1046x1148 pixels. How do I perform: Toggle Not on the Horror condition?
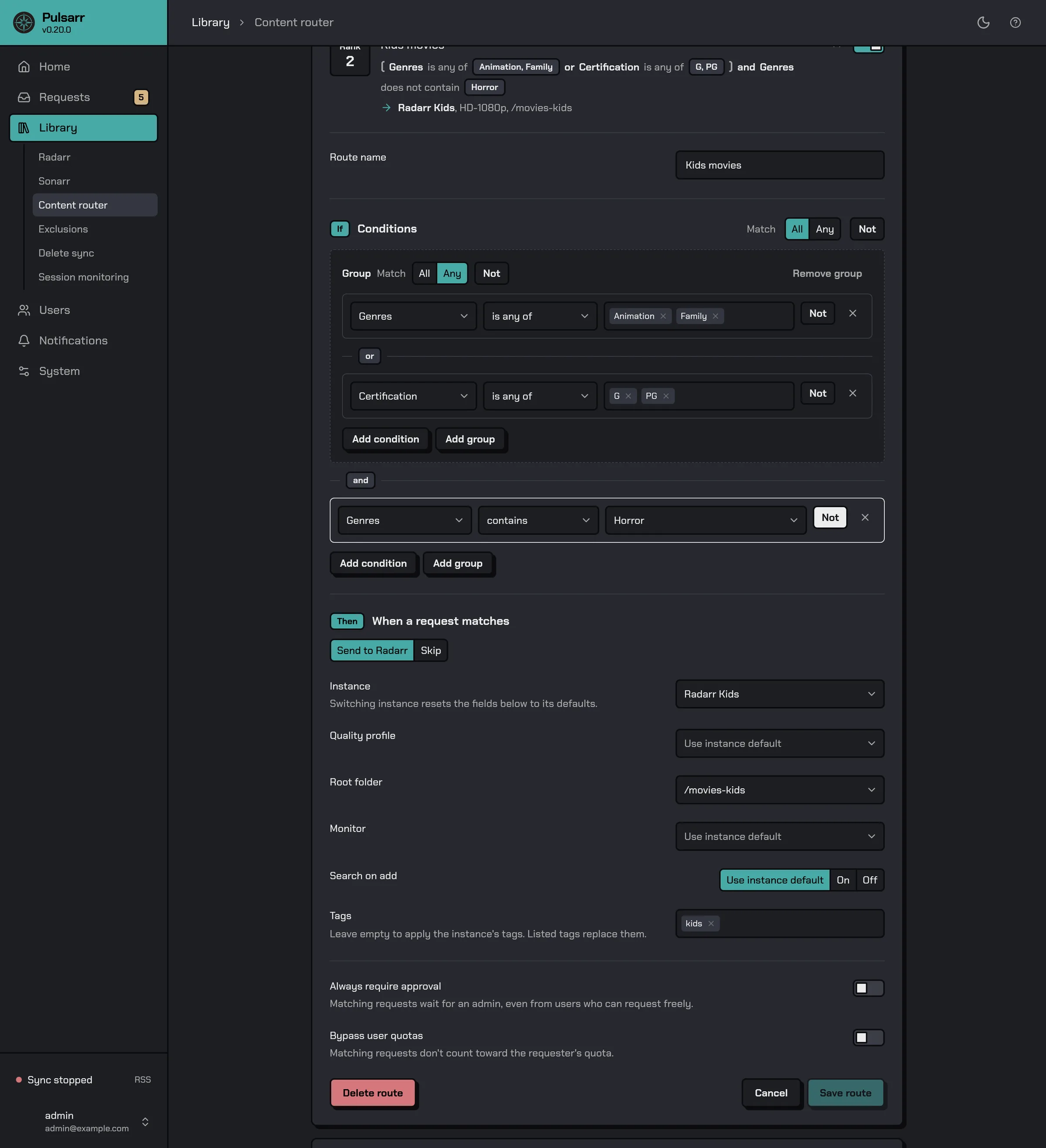point(830,517)
